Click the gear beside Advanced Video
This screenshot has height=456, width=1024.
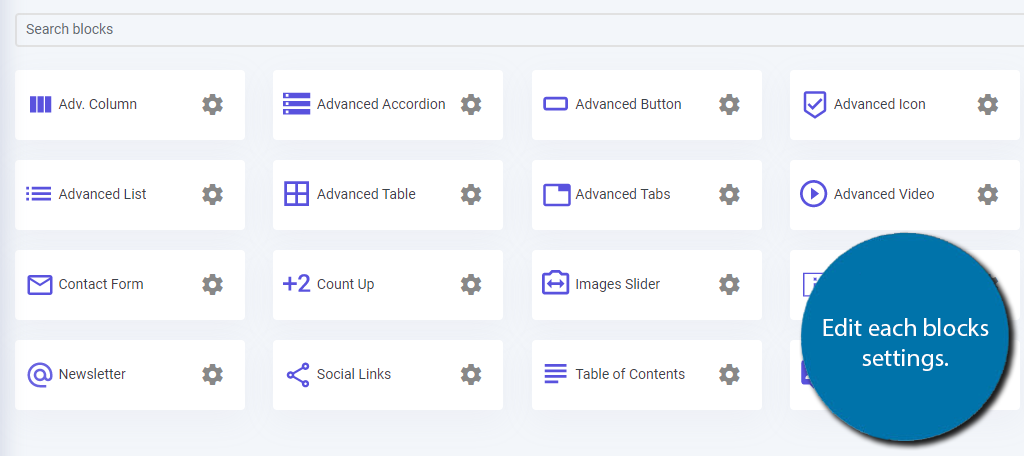pos(987,194)
